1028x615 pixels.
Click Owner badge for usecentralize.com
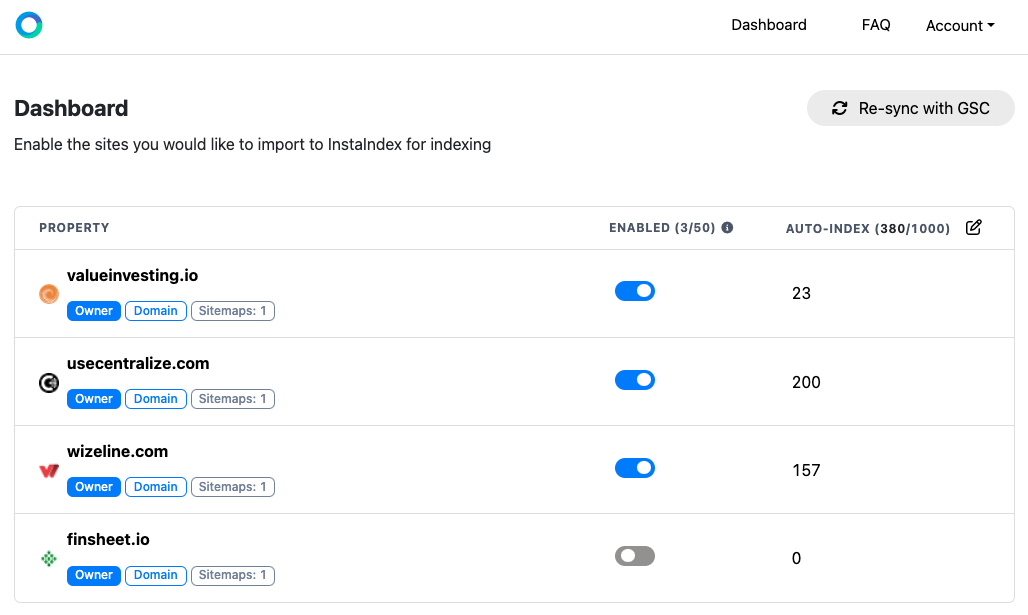[x=94, y=399]
